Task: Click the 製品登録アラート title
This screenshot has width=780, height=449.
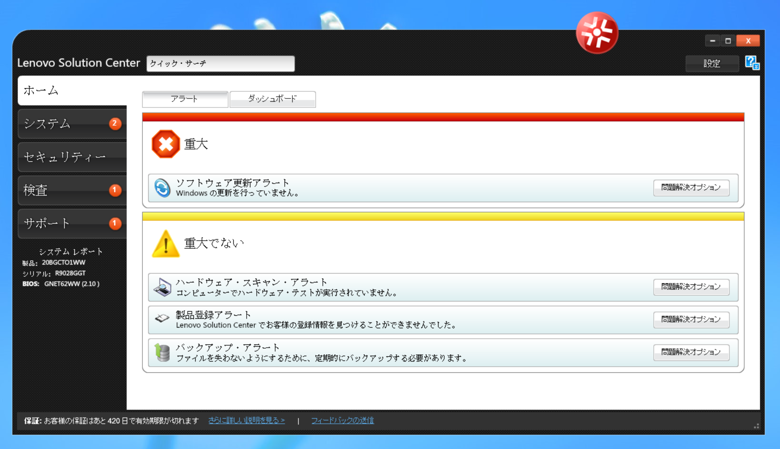Action: pyautogui.click(x=213, y=315)
